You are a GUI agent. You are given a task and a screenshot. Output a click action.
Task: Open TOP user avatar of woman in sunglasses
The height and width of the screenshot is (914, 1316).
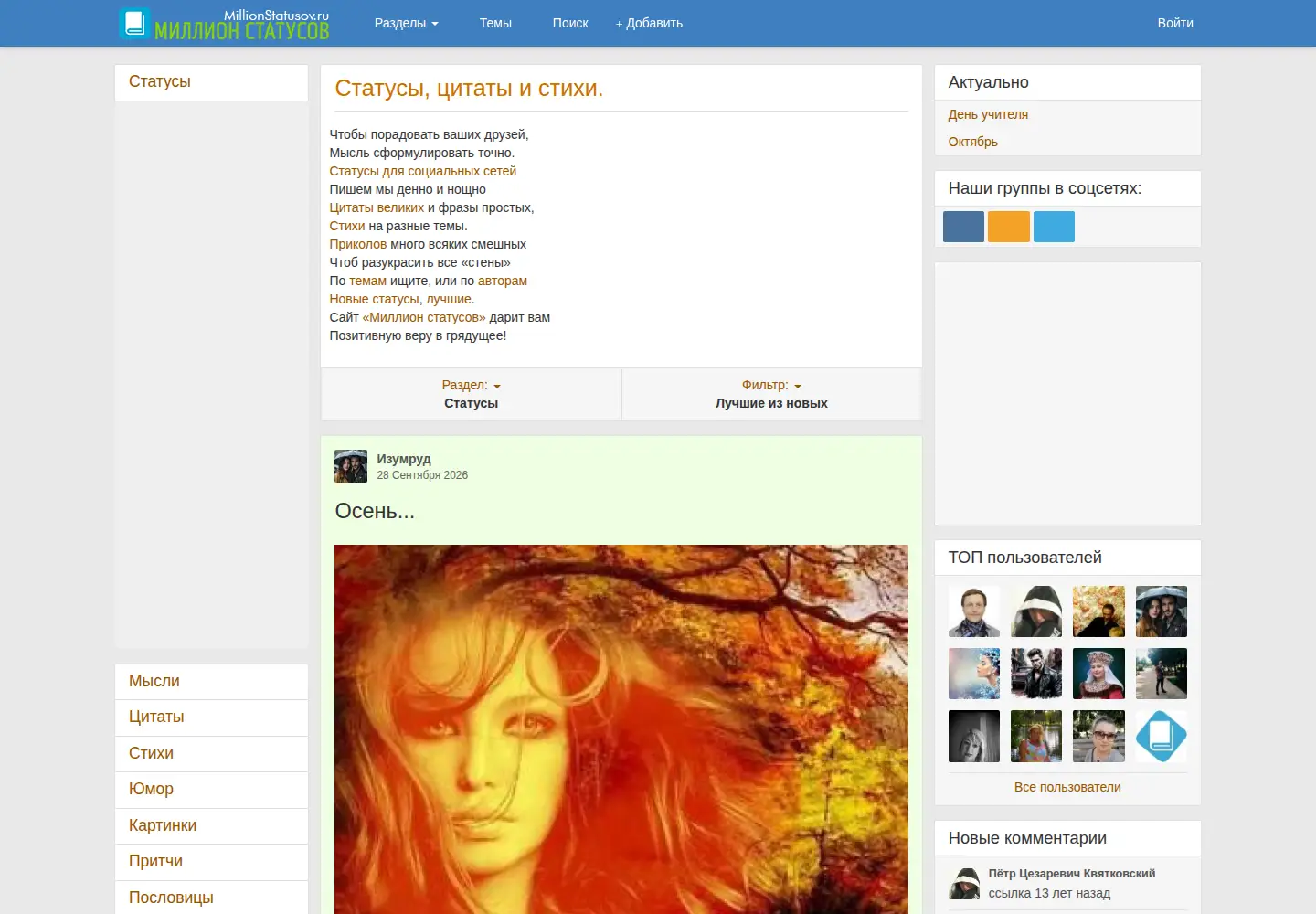point(1098,736)
